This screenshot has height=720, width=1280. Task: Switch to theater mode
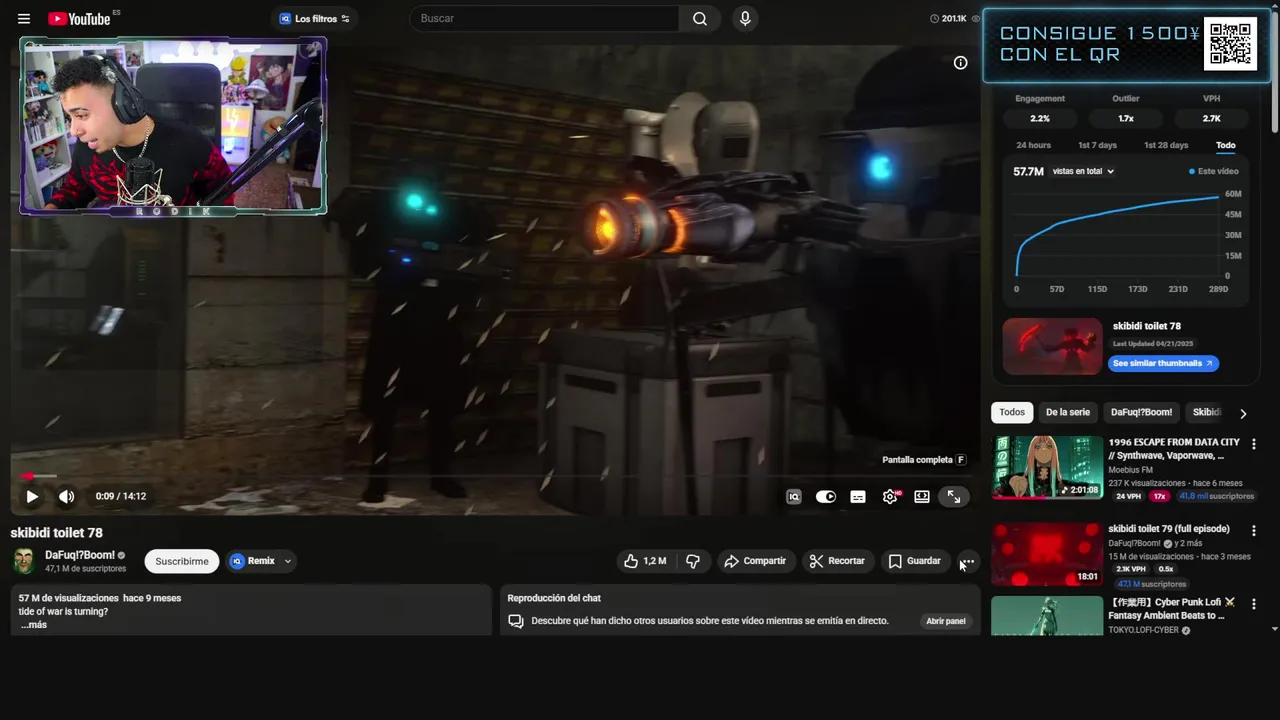click(922, 496)
